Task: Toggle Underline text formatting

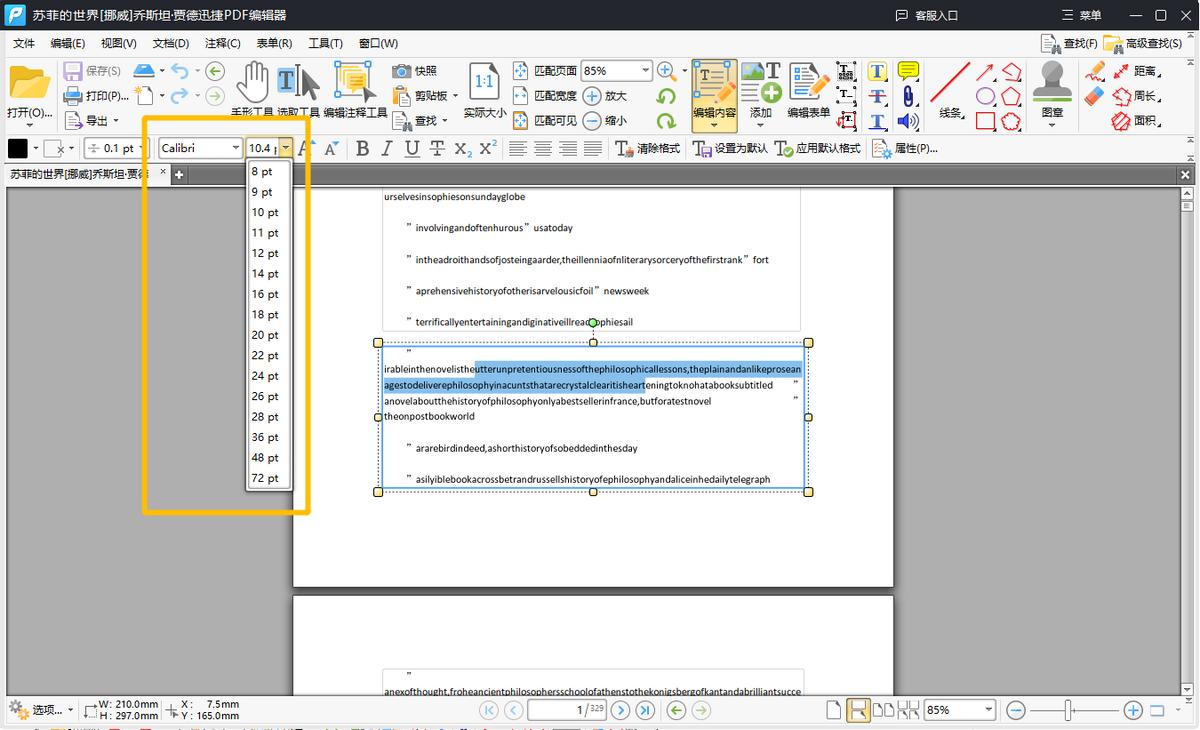Action: [412, 148]
